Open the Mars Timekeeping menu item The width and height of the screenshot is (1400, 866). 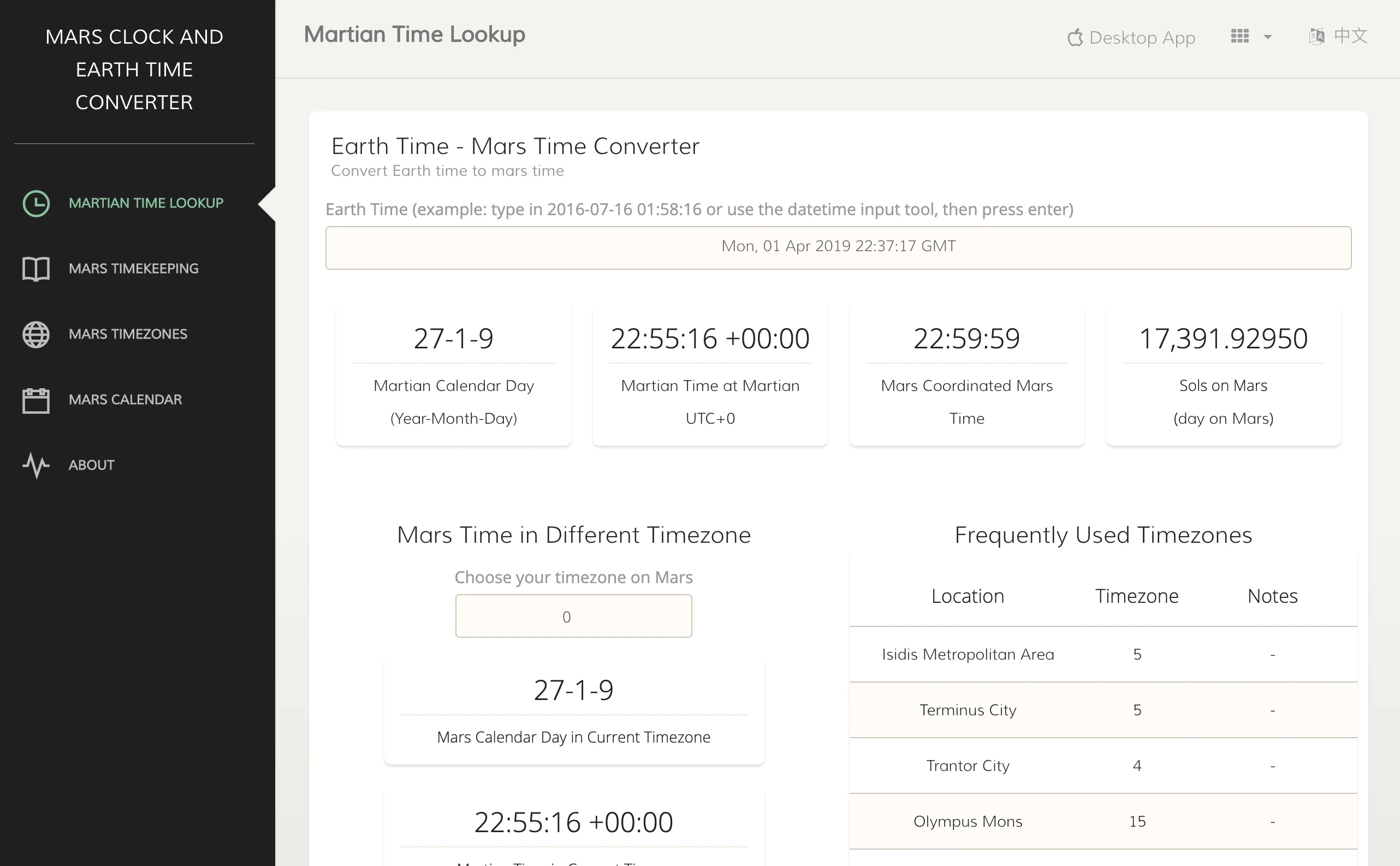pos(133,269)
